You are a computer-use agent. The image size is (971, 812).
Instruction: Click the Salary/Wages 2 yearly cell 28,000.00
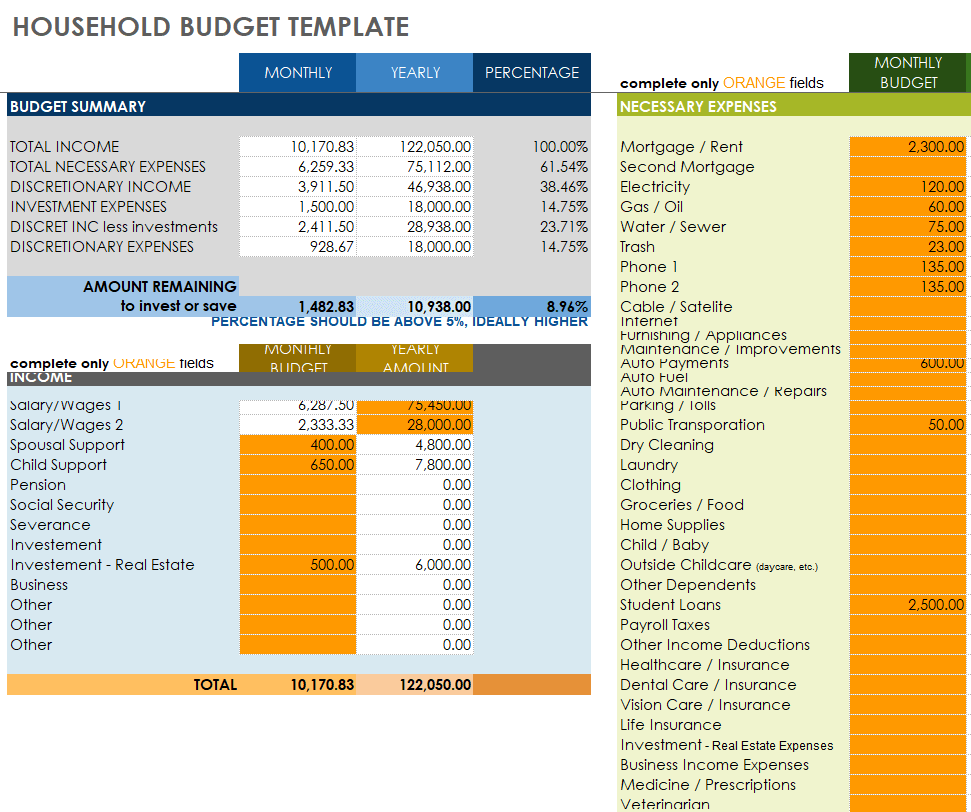point(415,425)
